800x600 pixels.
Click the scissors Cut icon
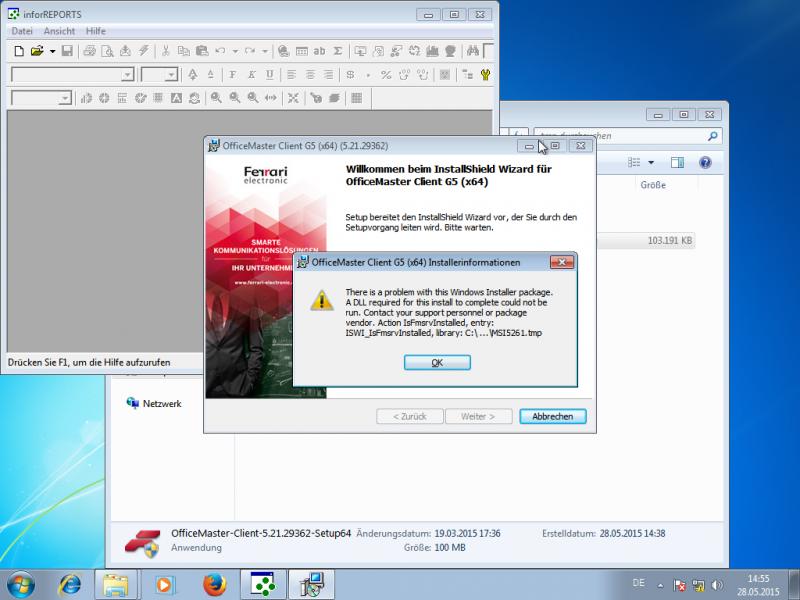pyautogui.click(x=166, y=50)
